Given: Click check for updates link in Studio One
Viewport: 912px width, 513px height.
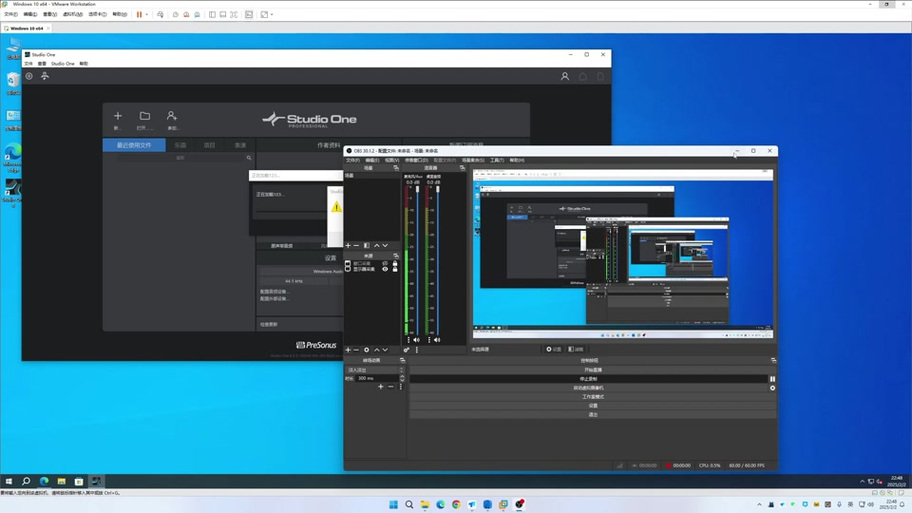Looking at the screenshot, I should [269, 324].
